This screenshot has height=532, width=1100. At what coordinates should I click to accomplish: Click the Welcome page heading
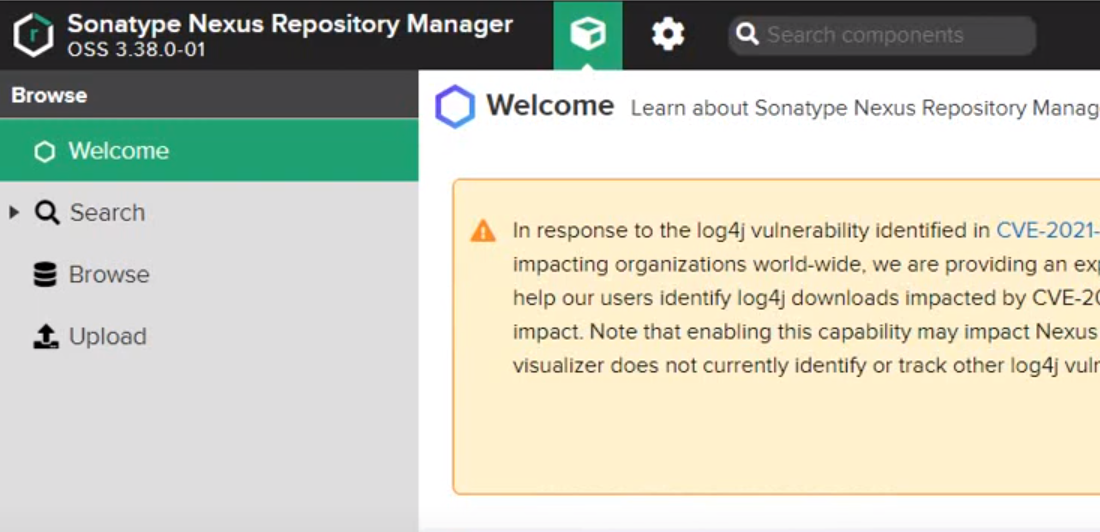pyautogui.click(x=550, y=106)
